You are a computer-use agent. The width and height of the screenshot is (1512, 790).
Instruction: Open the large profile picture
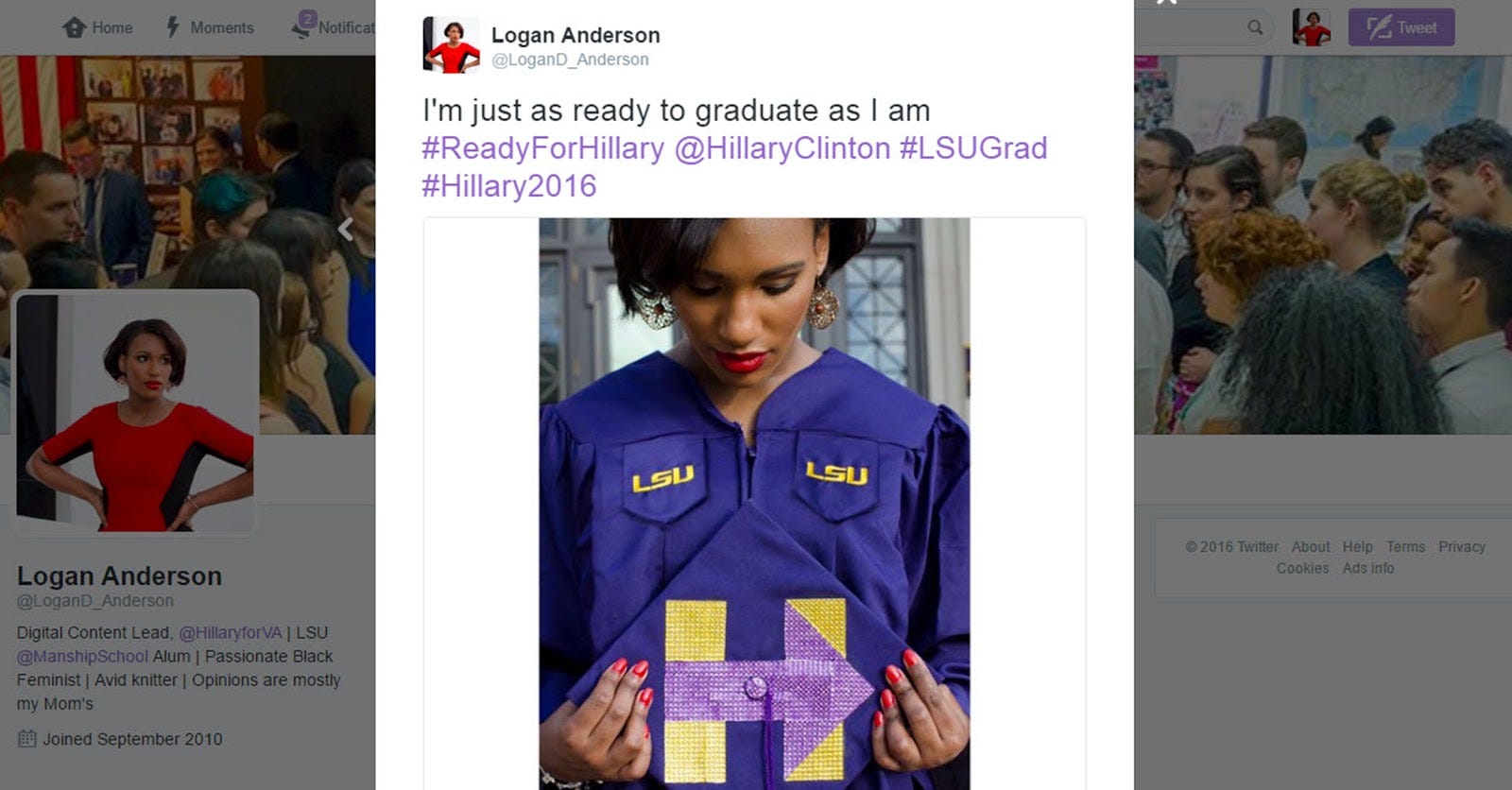[x=136, y=412]
